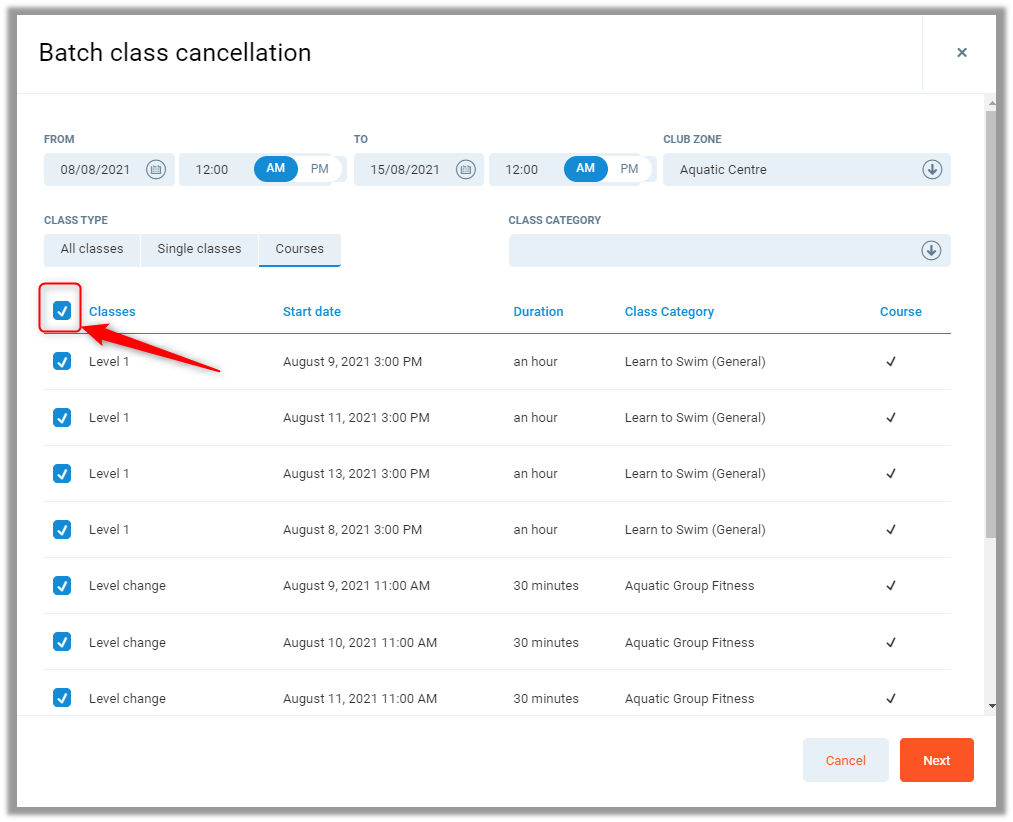
Task: Click the Next button
Action: click(936, 760)
